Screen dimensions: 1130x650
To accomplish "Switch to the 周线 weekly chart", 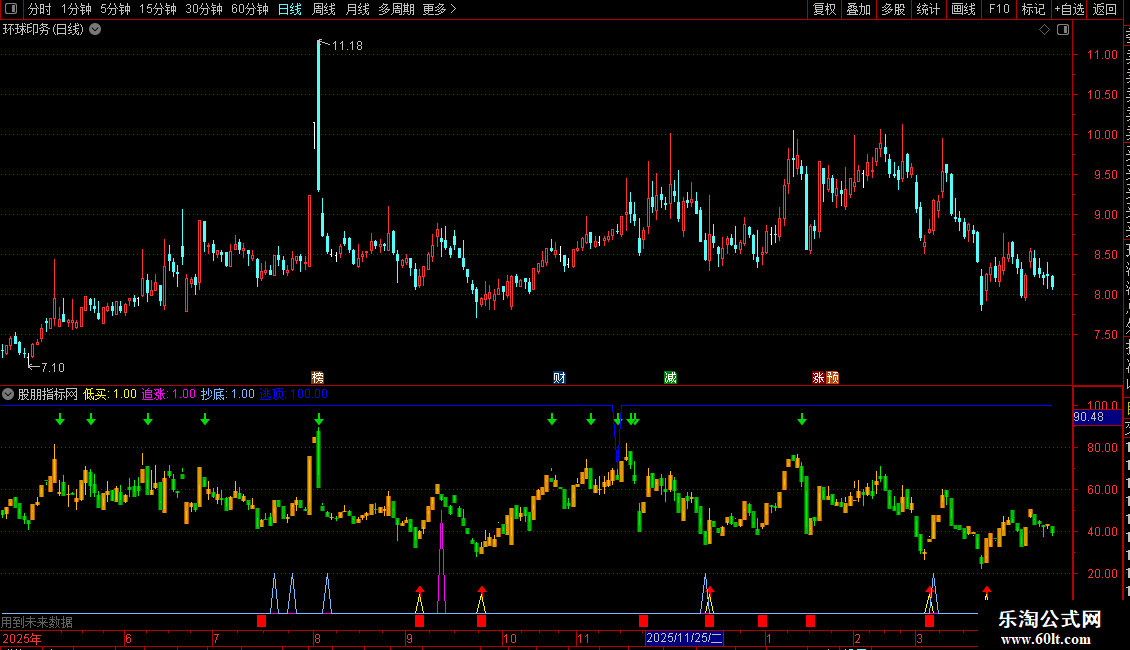I will click(x=324, y=9).
